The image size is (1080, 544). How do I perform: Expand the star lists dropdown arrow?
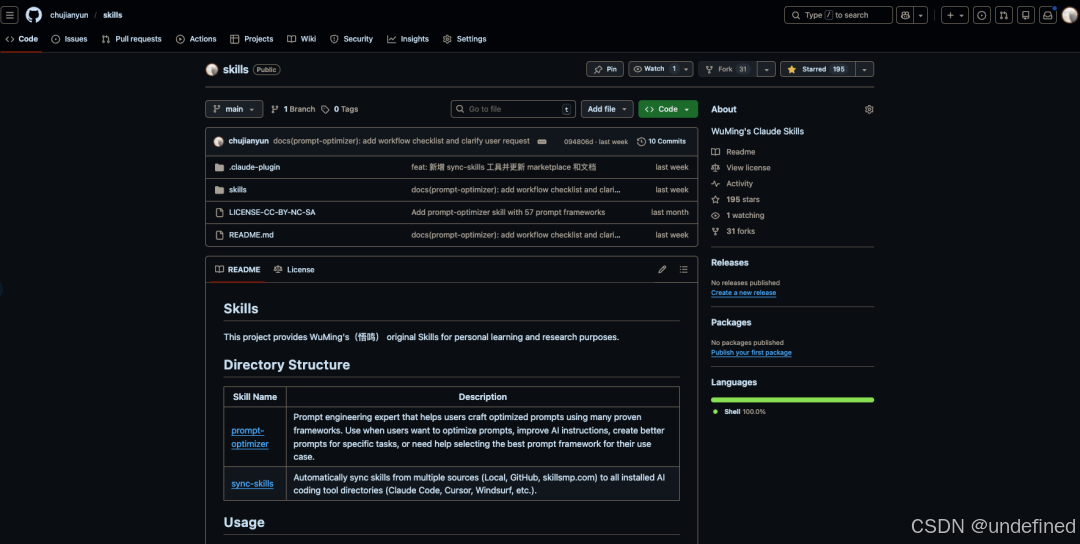coord(865,70)
